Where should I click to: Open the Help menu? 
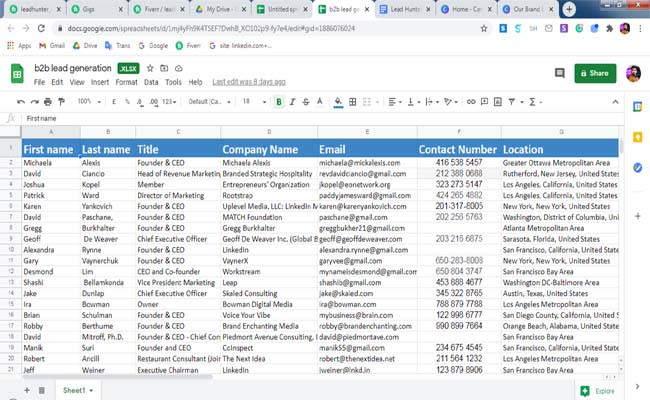pos(195,82)
